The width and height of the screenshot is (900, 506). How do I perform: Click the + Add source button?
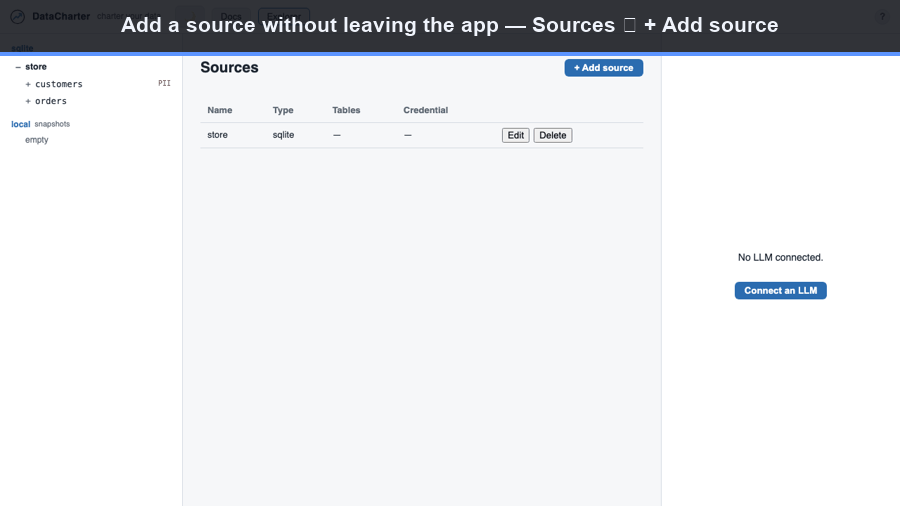pos(603,68)
